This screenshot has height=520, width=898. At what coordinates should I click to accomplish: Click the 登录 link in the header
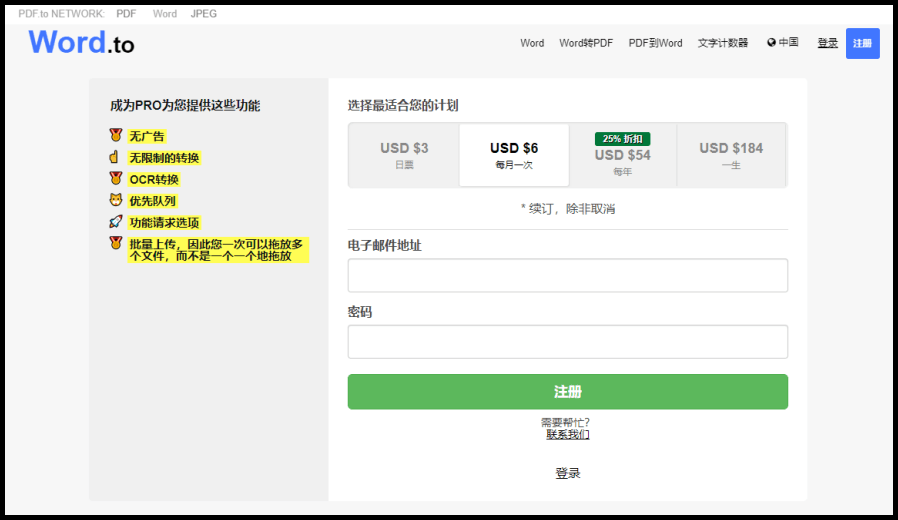tap(828, 43)
